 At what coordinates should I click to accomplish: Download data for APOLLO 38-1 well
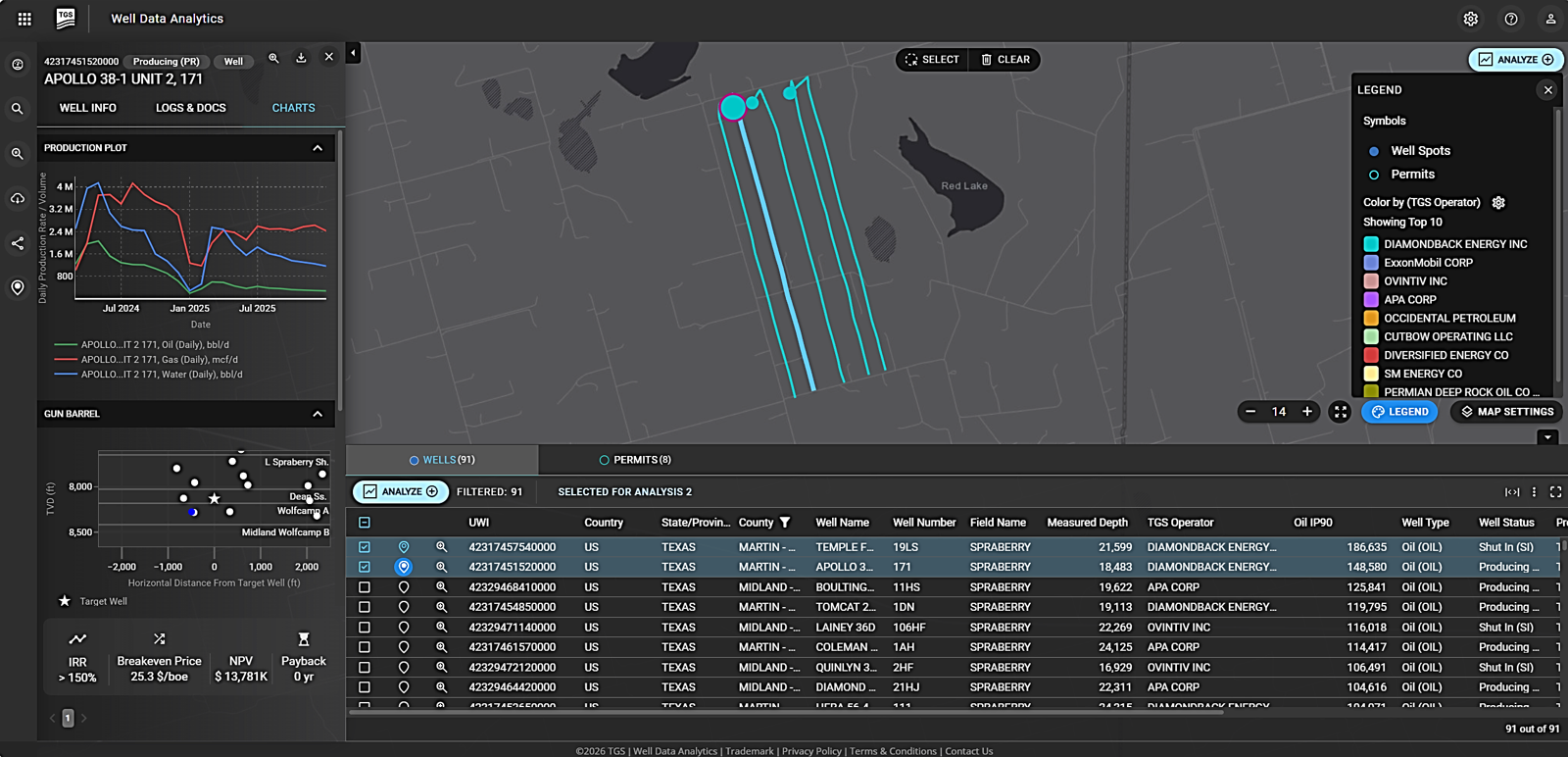(301, 59)
